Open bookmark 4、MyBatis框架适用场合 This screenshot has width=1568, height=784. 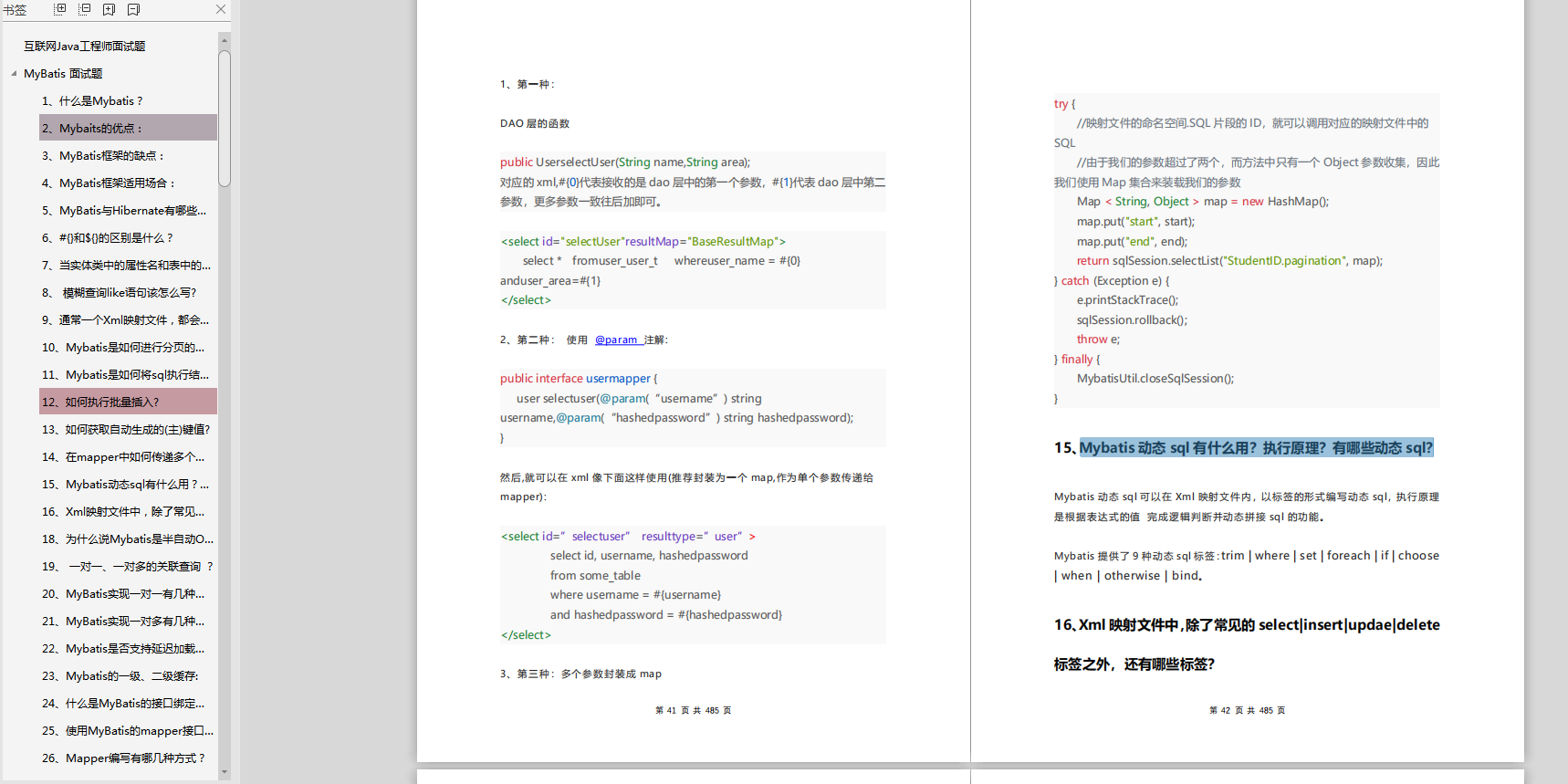pyautogui.click(x=109, y=183)
